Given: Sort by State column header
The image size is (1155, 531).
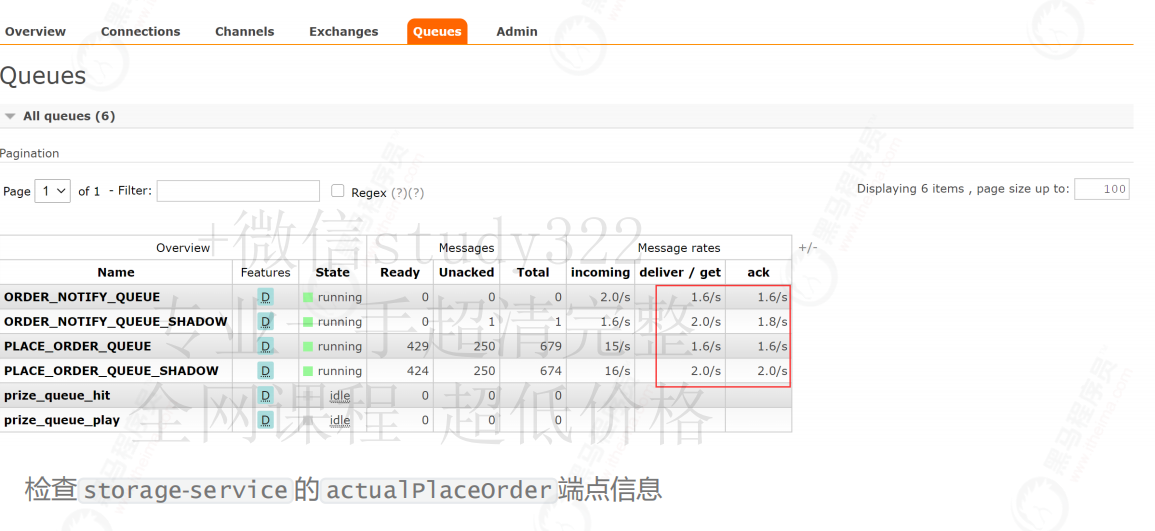Looking at the screenshot, I should point(333,272).
